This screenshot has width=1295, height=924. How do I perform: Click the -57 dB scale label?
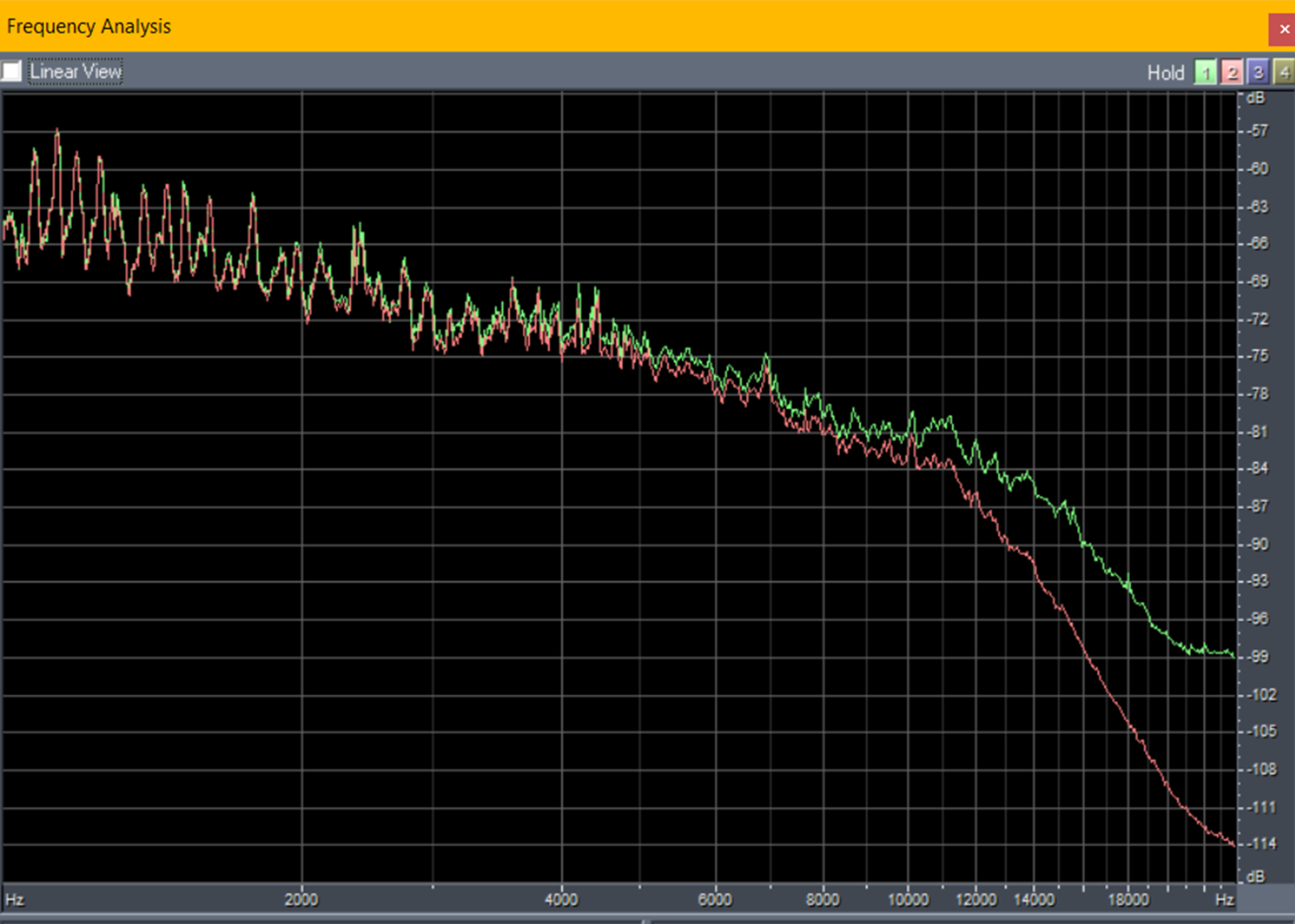tap(1257, 131)
